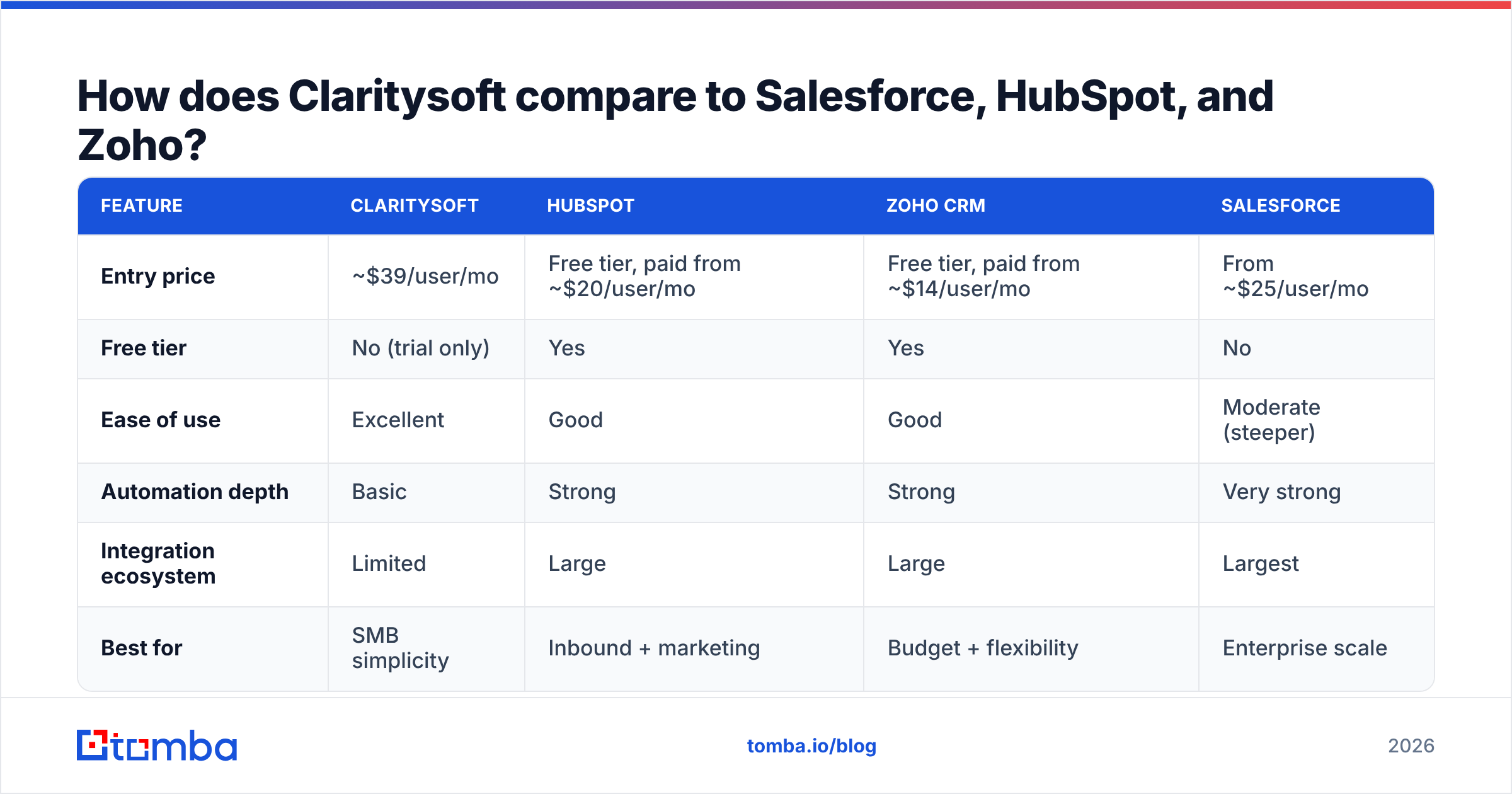
Task: Select the Free tier row label
Action: (x=144, y=348)
